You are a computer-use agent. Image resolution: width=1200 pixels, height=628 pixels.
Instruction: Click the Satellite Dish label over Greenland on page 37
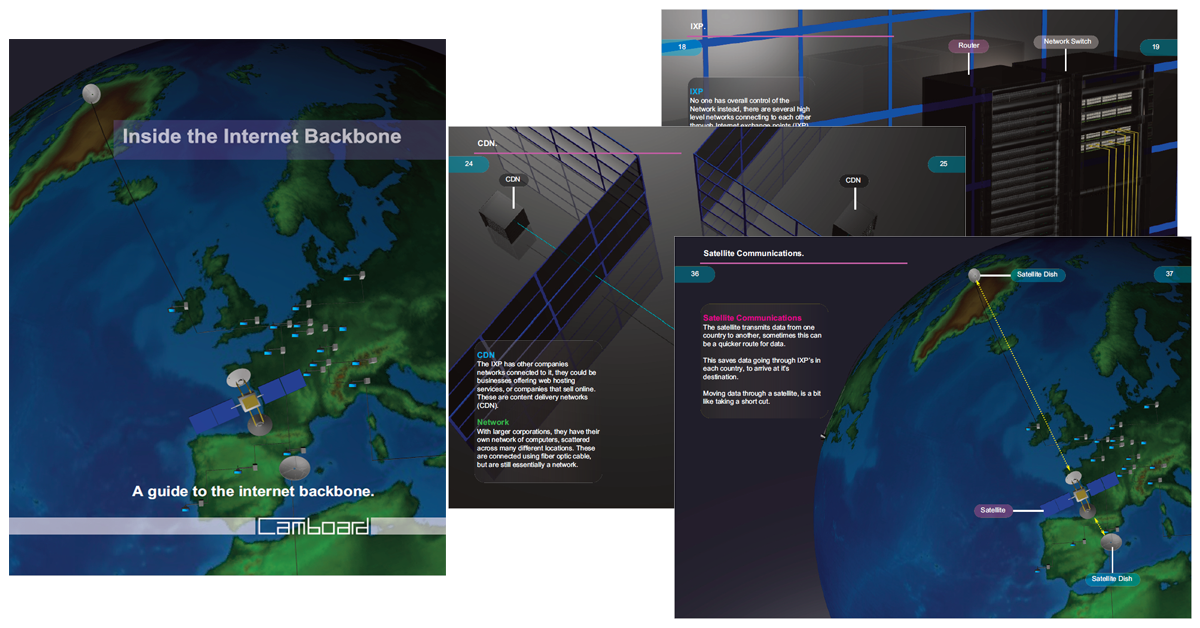pos(1036,274)
